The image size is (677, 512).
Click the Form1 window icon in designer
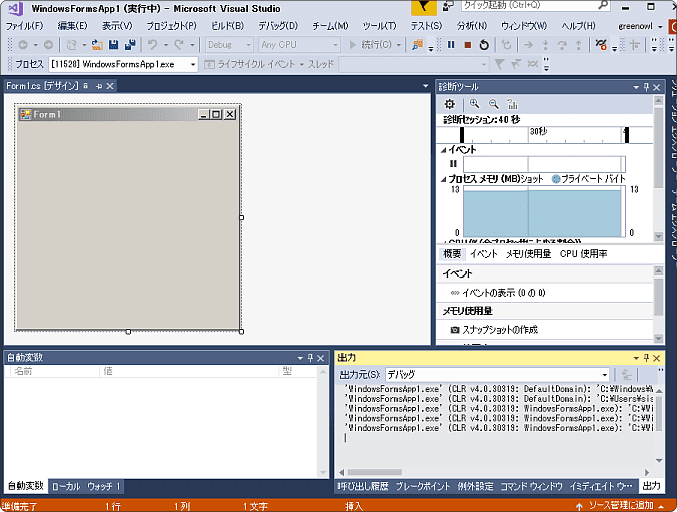point(26,114)
